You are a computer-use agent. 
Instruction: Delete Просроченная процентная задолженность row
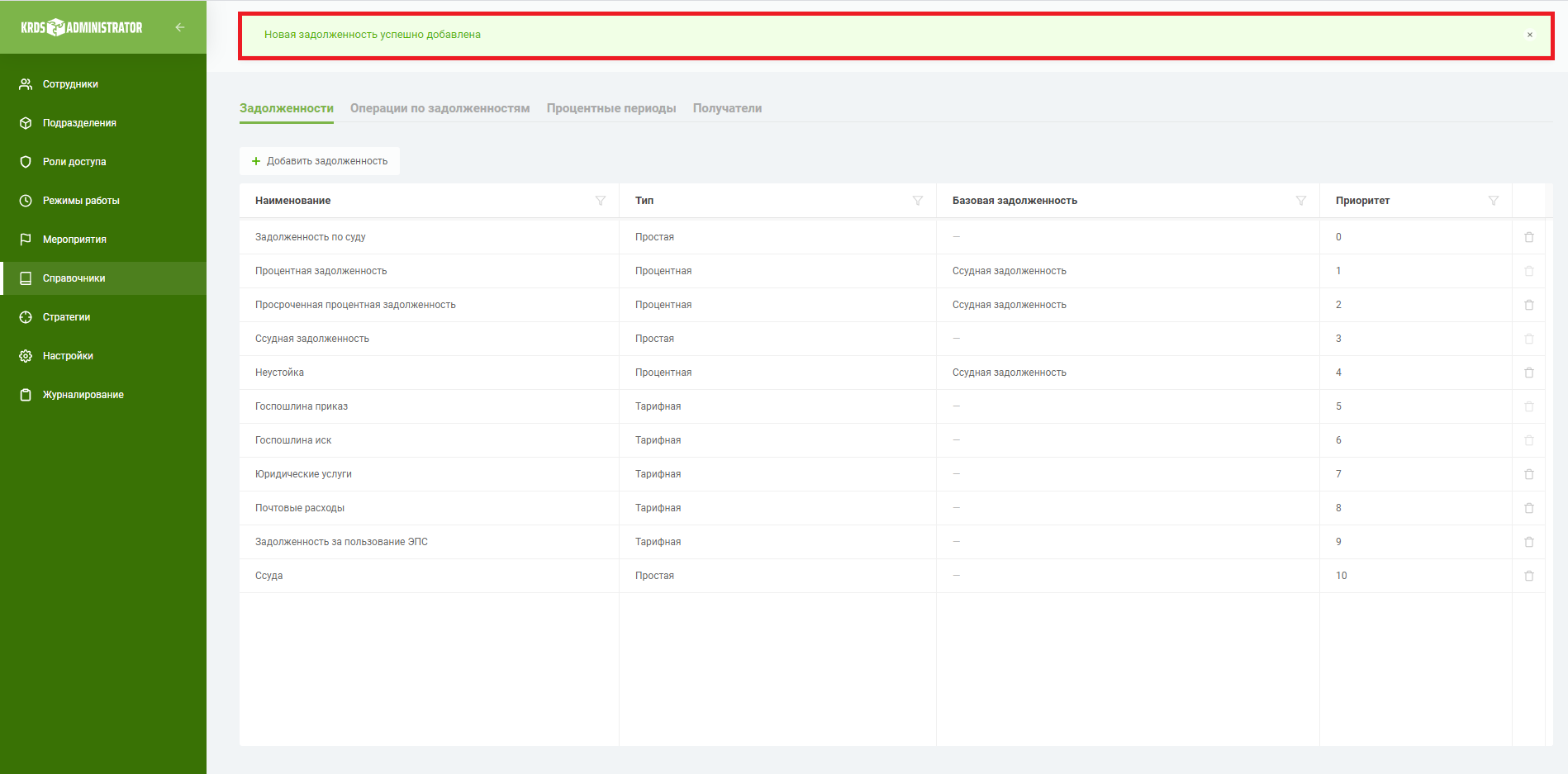click(1529, 305)
